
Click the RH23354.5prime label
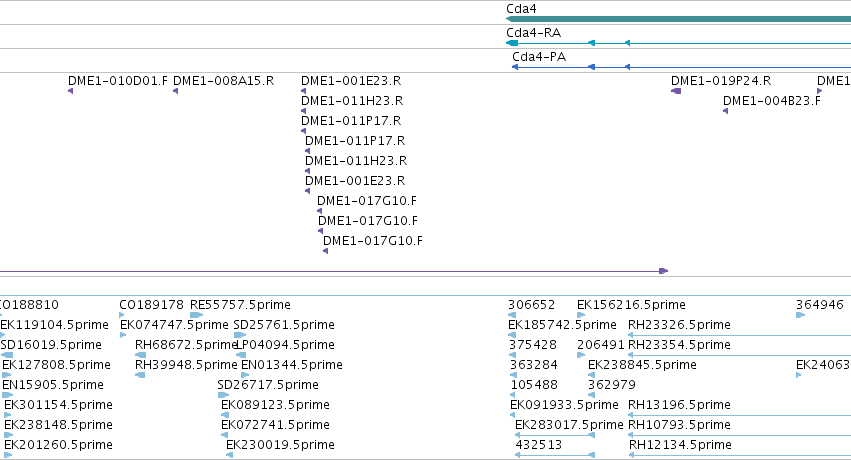(679, 345)
